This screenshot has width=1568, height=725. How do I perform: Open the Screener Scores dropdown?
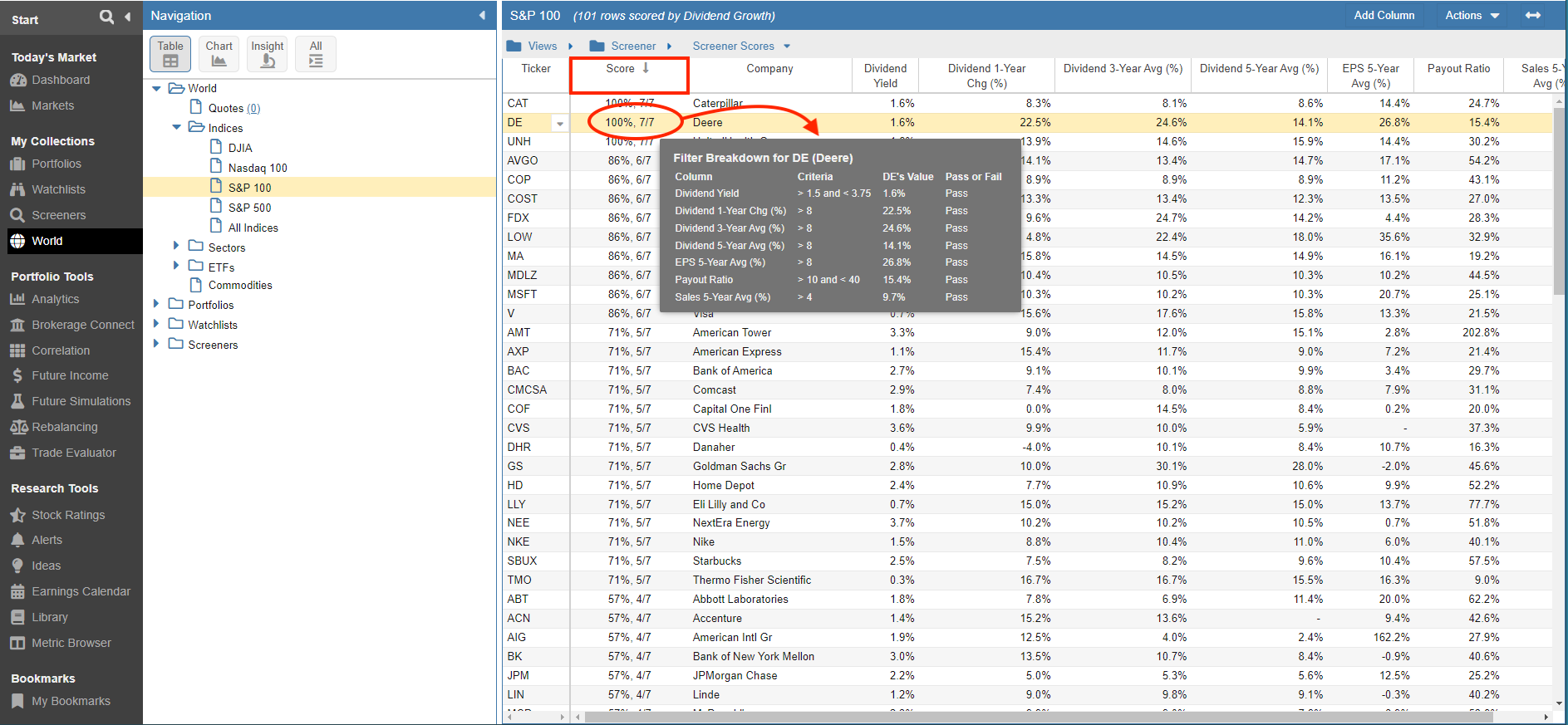[x=742, y=46]
